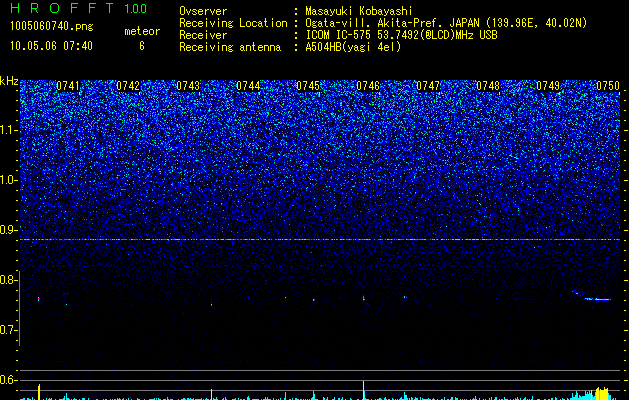Click the 1.1 frequency axis label

coord(9,130)
